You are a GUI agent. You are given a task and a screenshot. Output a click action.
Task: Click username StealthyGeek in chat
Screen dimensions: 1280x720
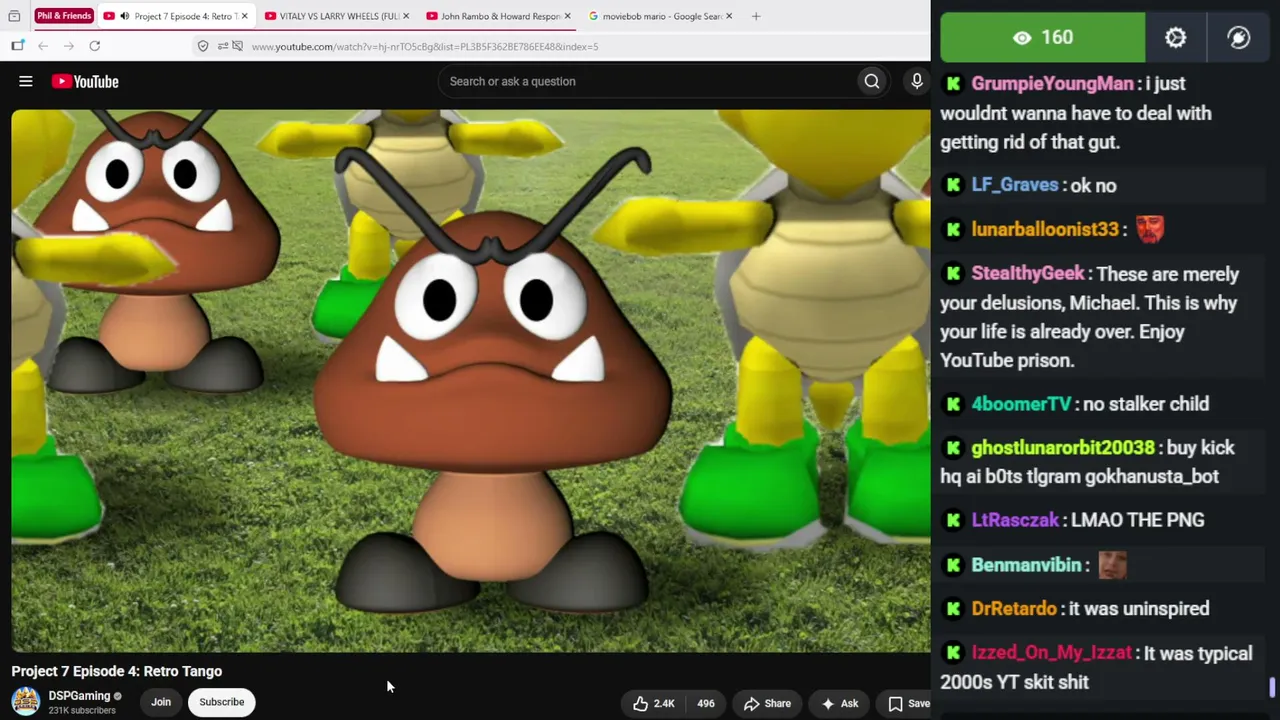(1027, 274)
